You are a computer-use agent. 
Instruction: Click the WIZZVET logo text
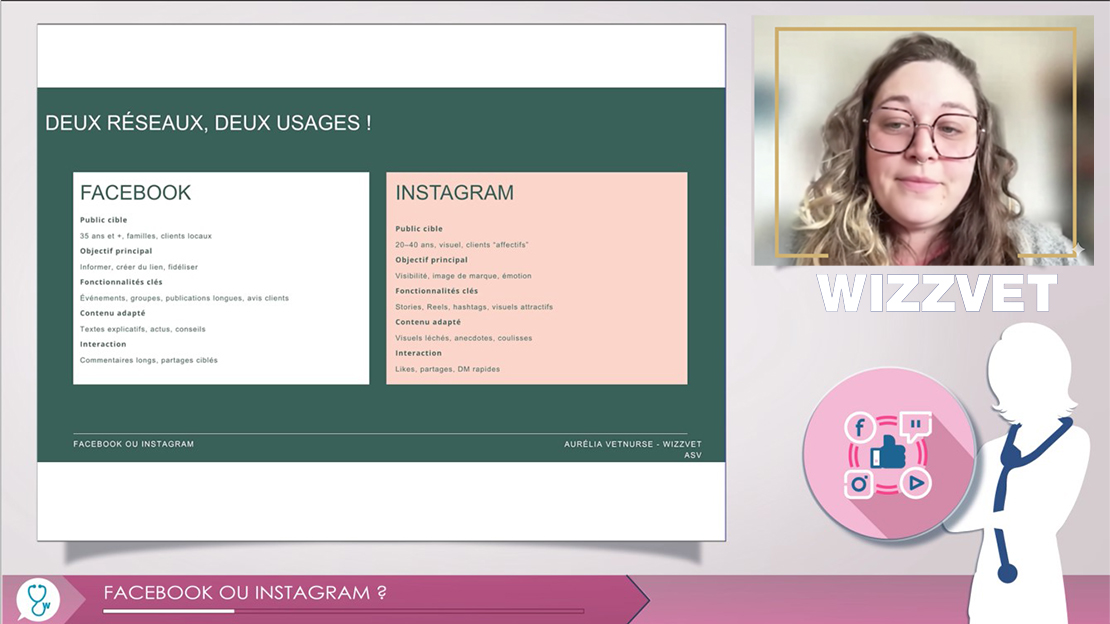937,293
